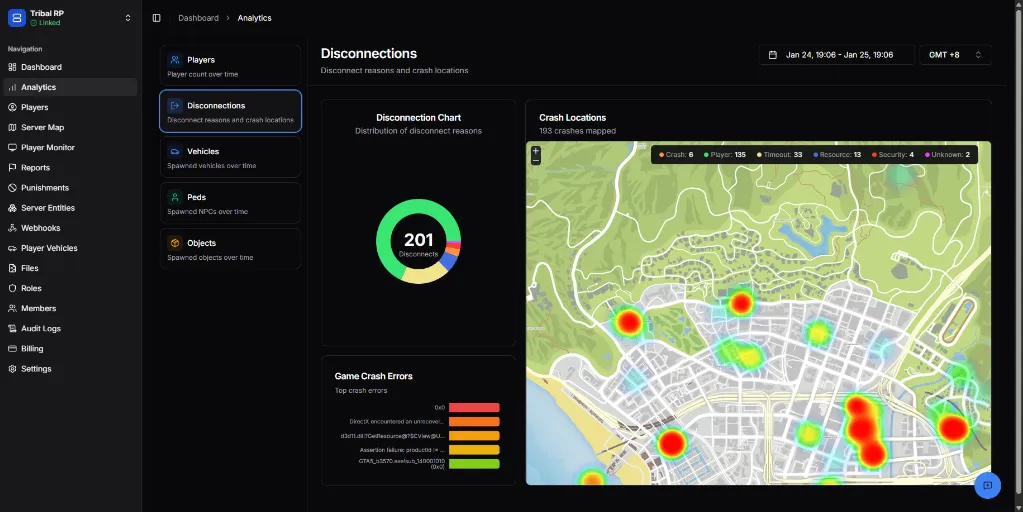
Task: Click the Server Entities sidebar icon
Action: [12, 208]
